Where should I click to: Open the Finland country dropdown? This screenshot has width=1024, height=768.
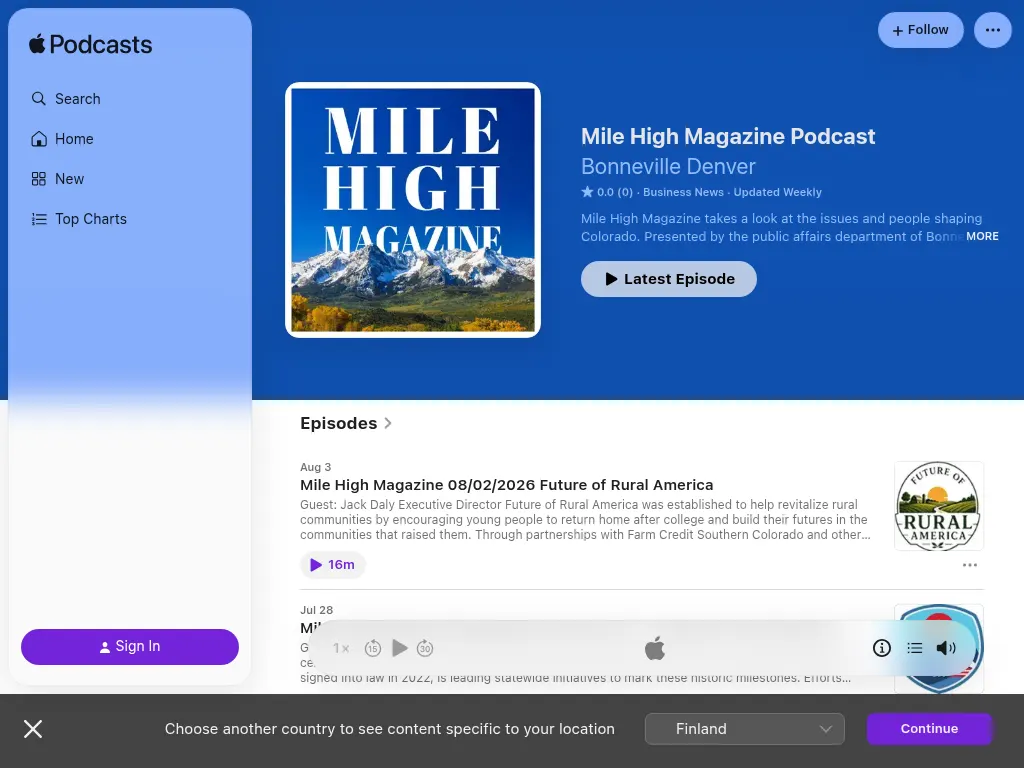744,729
